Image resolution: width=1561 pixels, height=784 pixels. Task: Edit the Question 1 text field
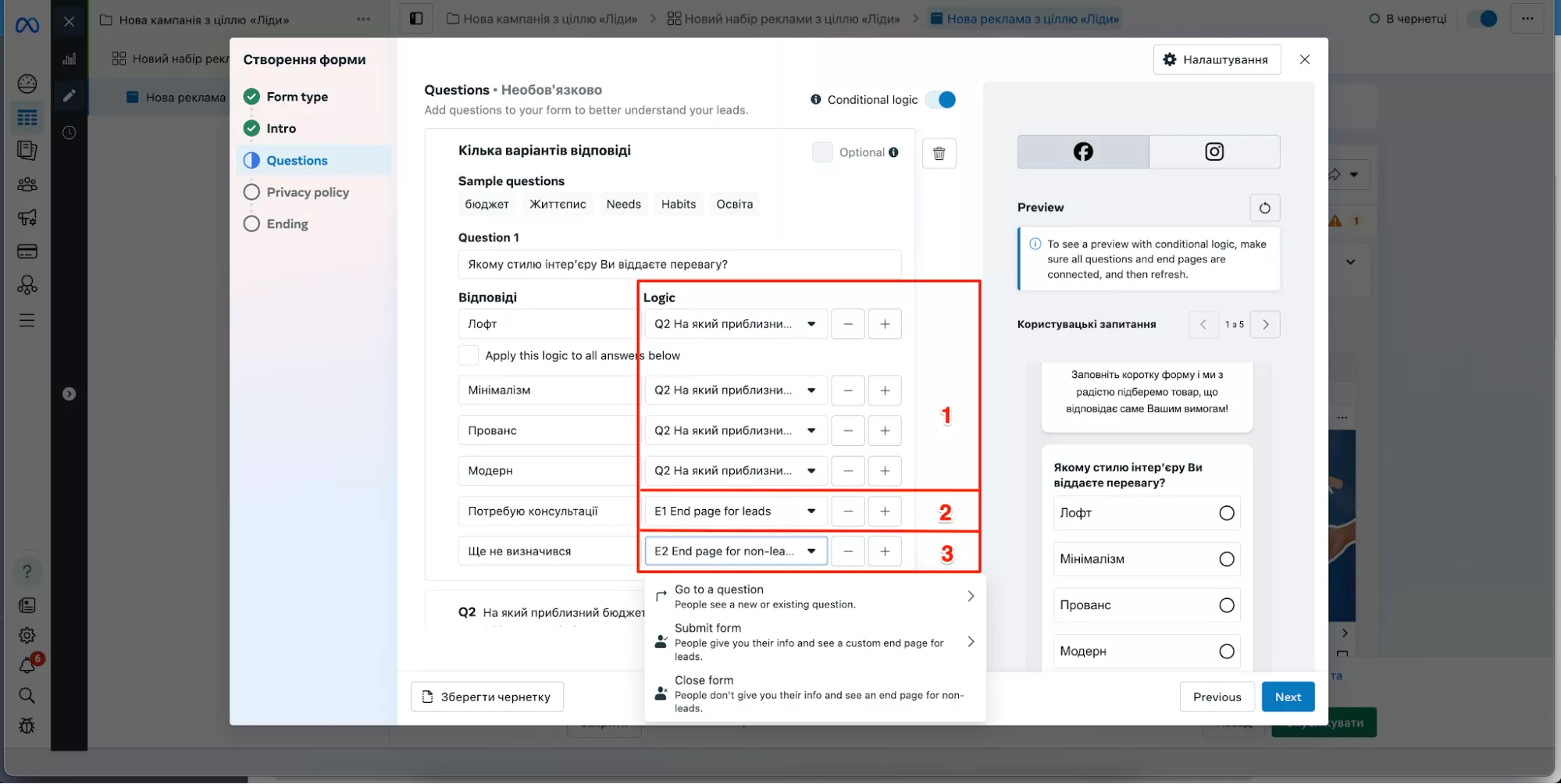(679, 265)
